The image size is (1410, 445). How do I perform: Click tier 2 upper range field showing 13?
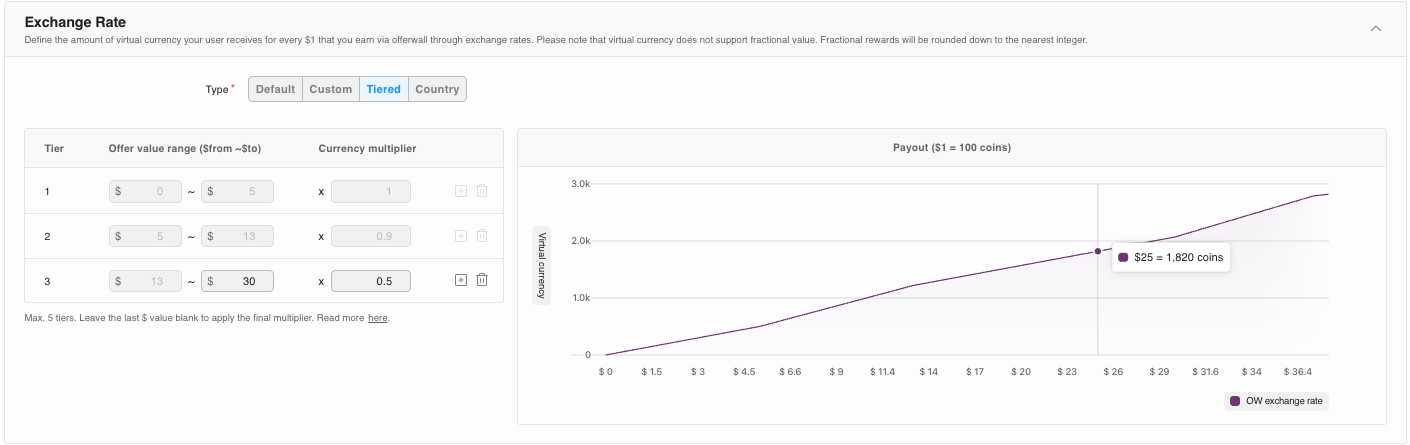237,236
